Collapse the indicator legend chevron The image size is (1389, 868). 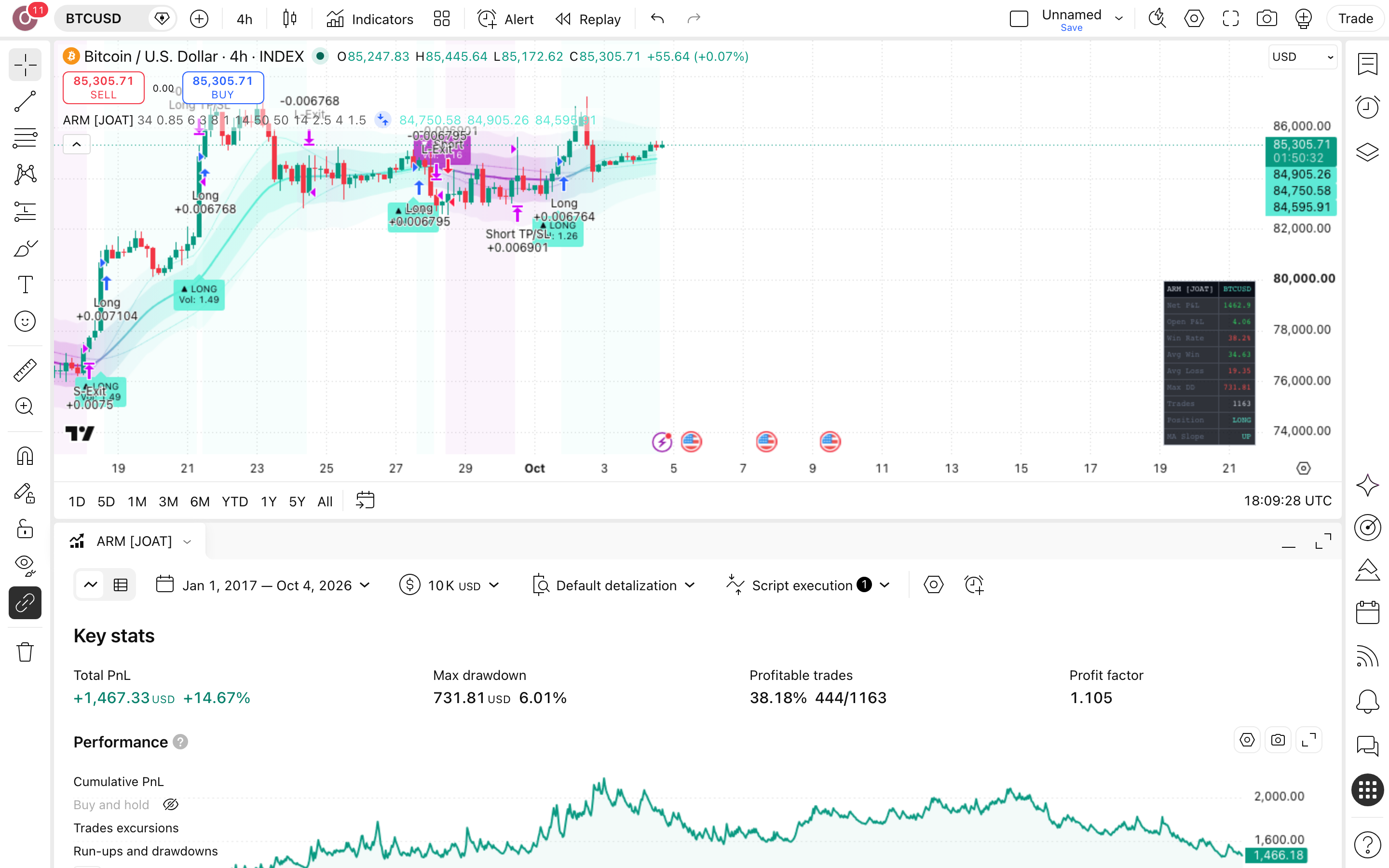click(x=76, y=145)
